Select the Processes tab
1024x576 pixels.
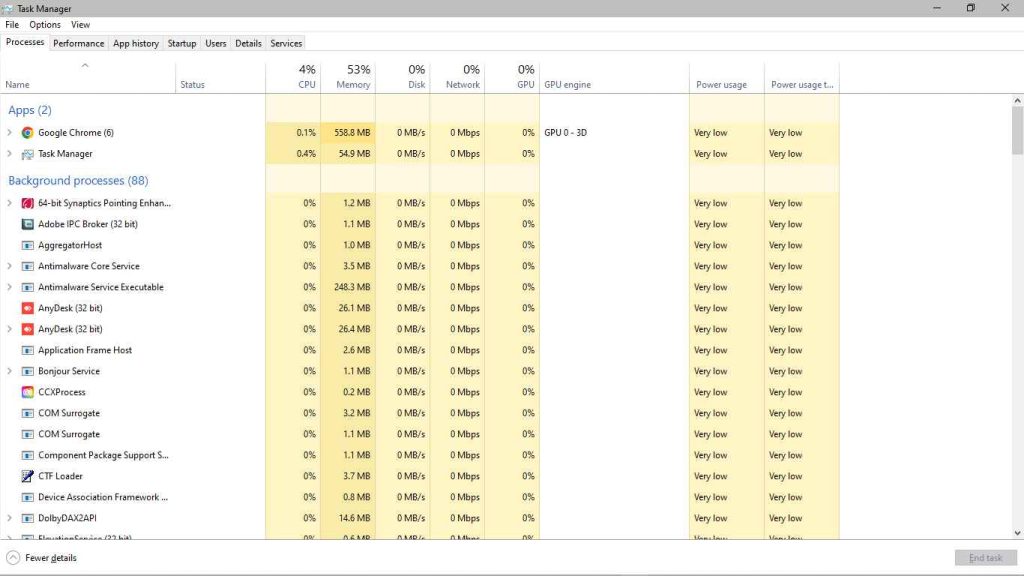point(25,42)
